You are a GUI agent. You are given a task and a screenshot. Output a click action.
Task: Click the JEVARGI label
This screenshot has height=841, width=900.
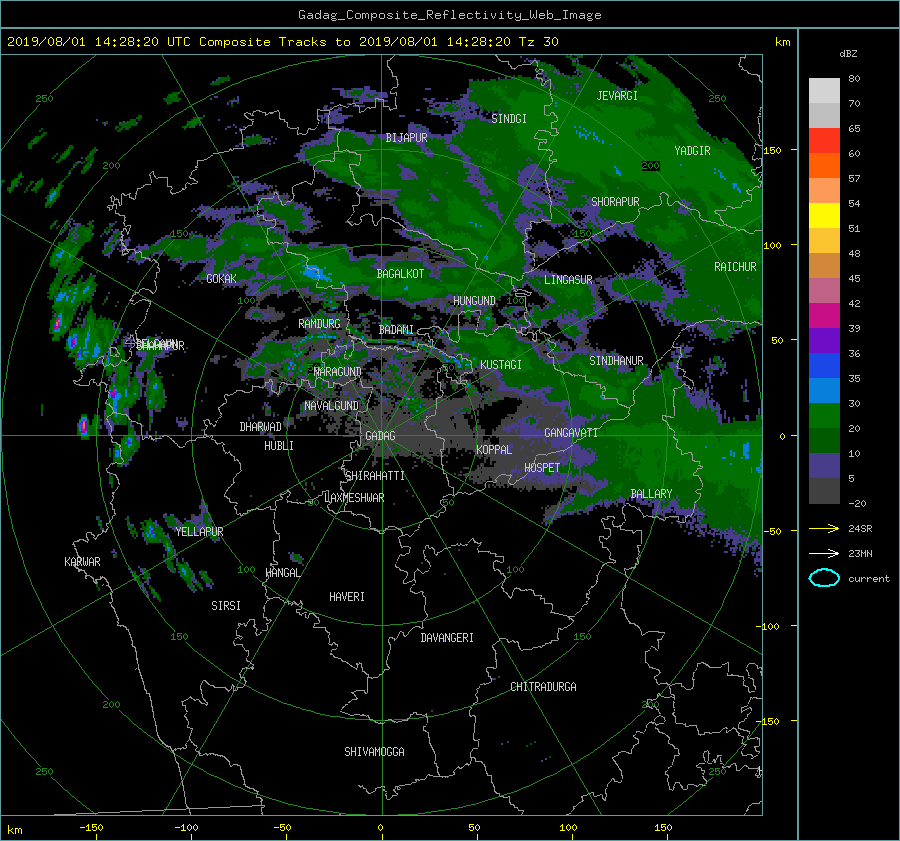[617, 96]
